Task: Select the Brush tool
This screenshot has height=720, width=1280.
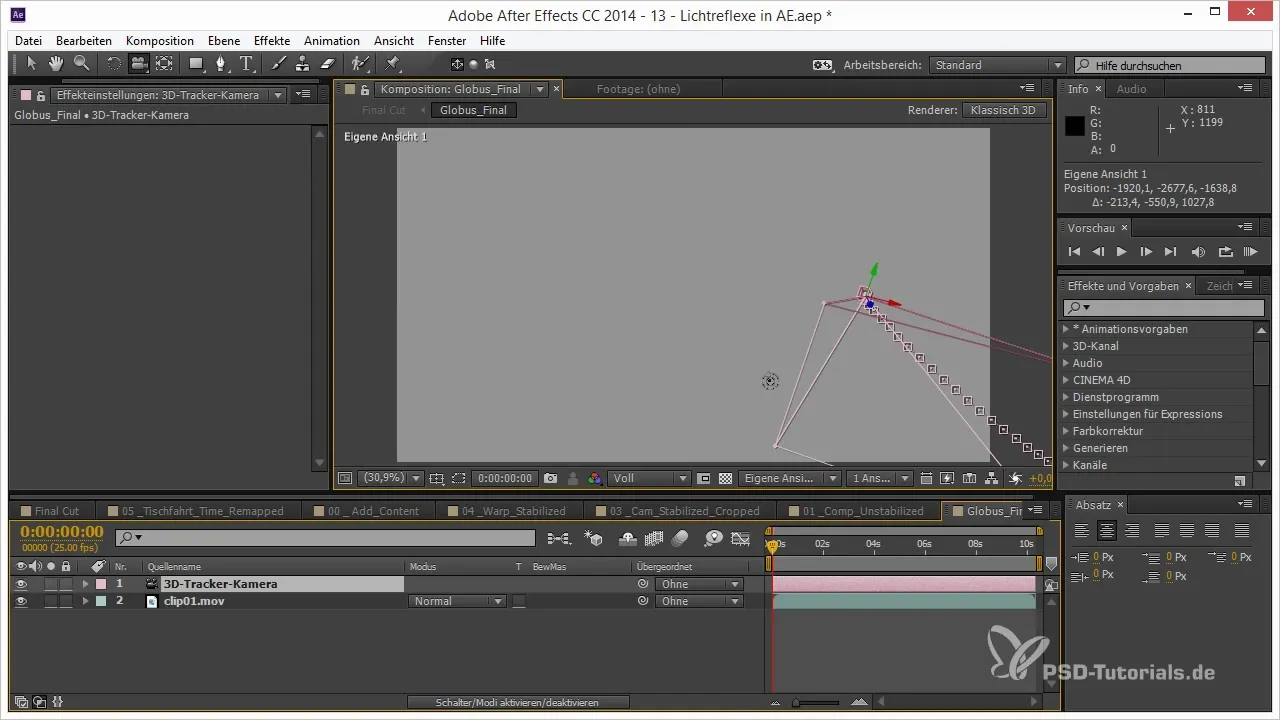Action: point(279,64)
